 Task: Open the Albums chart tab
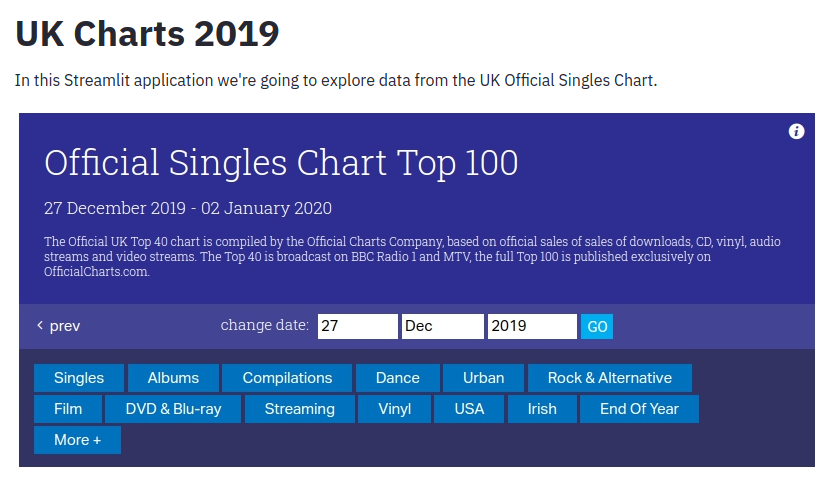173,378
